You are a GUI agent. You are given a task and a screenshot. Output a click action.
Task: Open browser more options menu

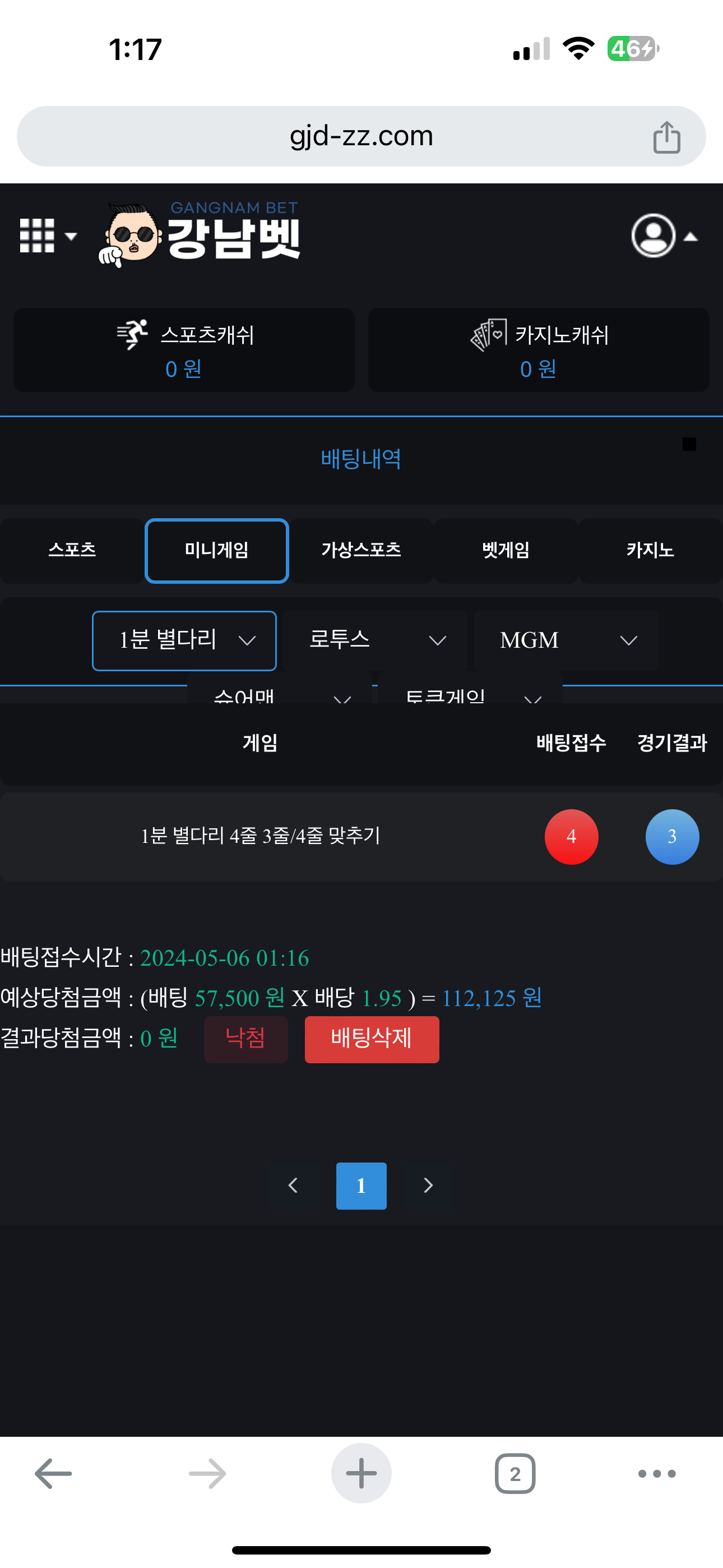(x=657, y=1473)
